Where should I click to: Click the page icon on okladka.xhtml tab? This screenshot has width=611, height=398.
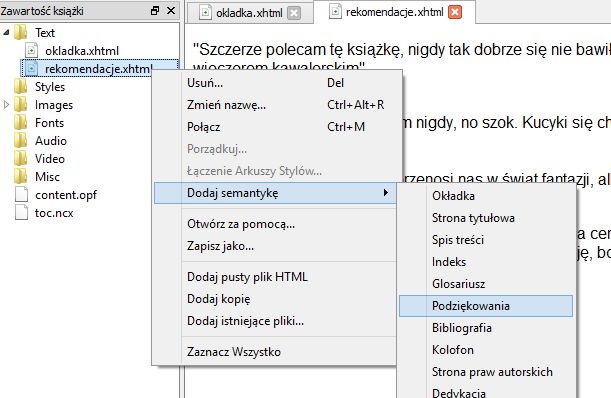click(x=205, y=12)
